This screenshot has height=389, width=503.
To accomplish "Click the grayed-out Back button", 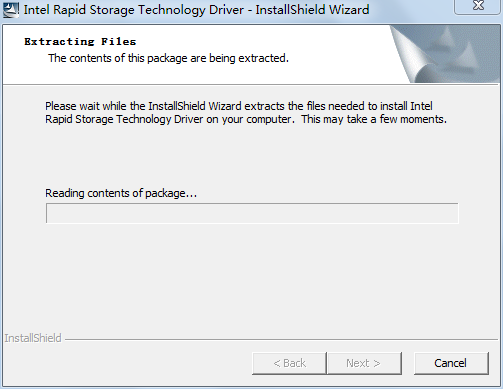I will pyautogui.click(x=289, y=363).
